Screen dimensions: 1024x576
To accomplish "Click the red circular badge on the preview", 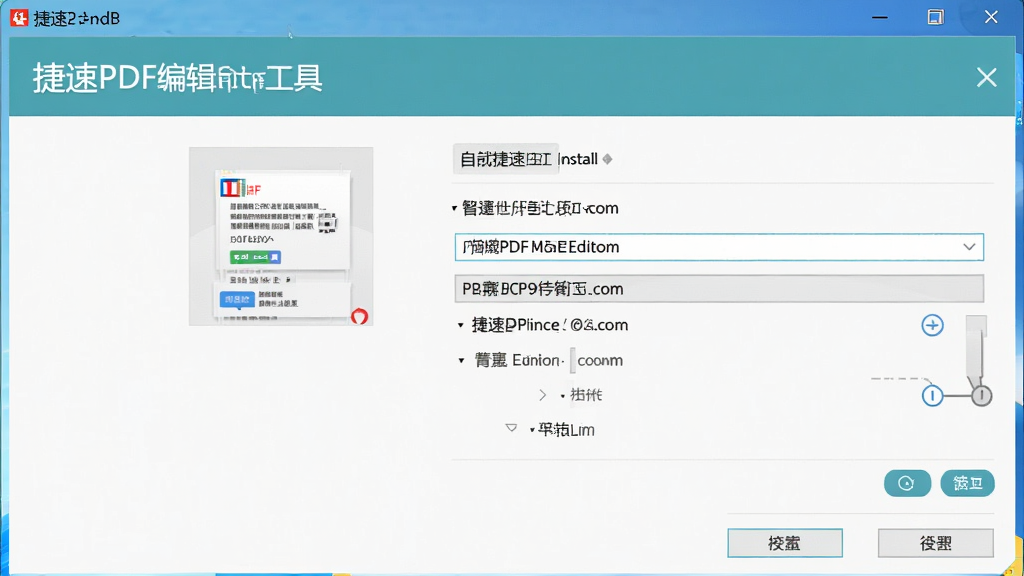I will pyautogui.click(x=359, y=317).
